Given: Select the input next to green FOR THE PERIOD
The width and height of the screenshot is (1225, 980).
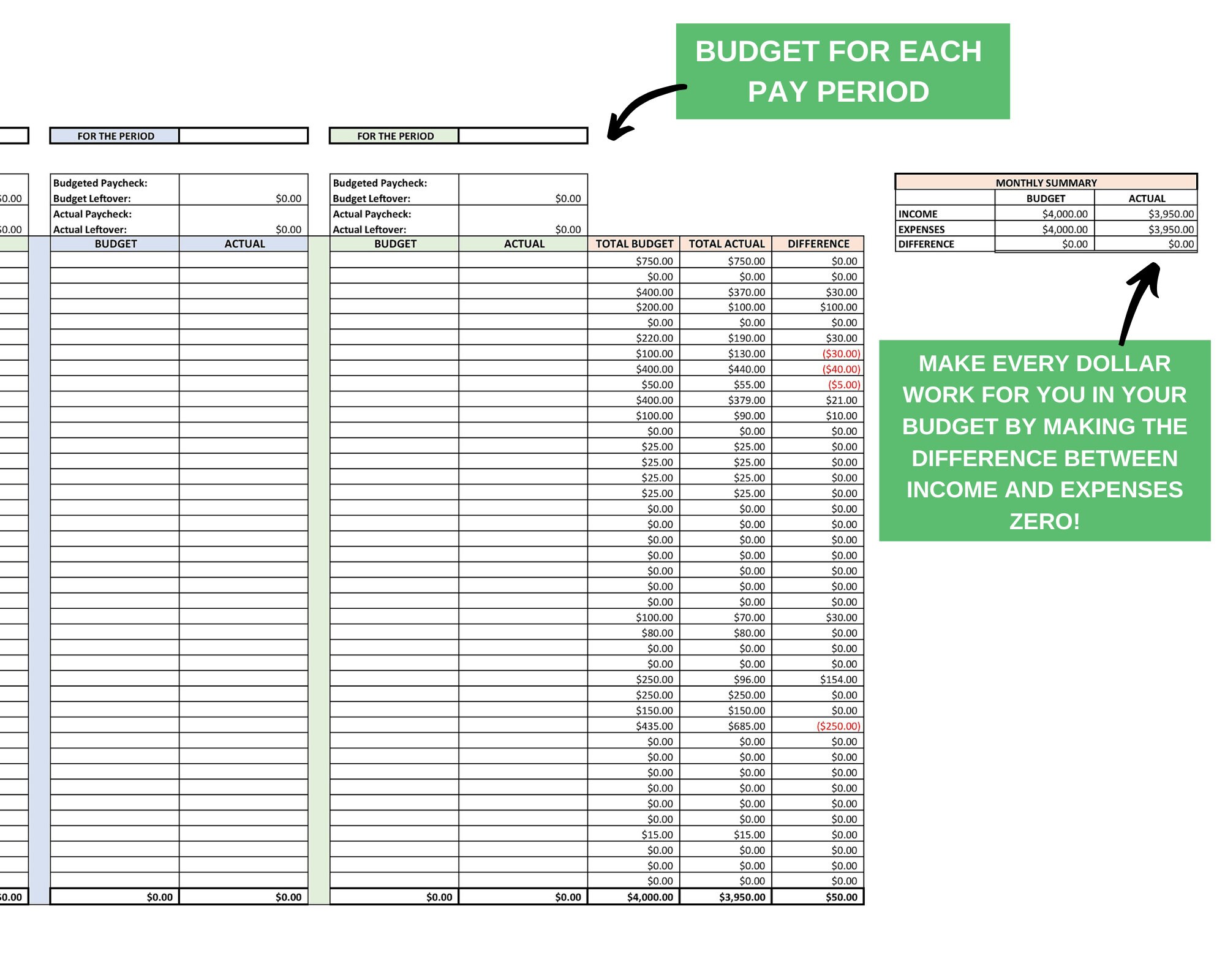Looking at the screenshot, I should pos(523,136).
